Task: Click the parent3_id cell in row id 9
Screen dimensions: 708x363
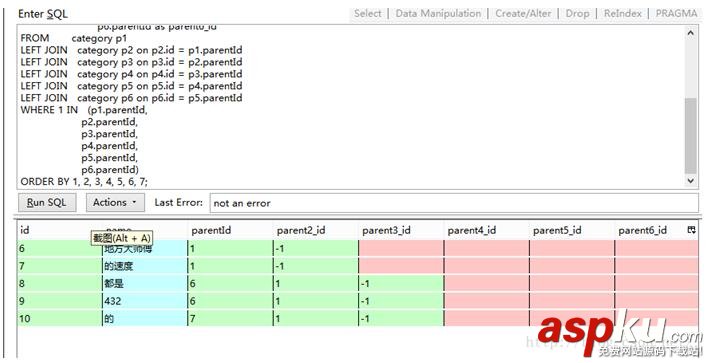Action: point(401,301)
